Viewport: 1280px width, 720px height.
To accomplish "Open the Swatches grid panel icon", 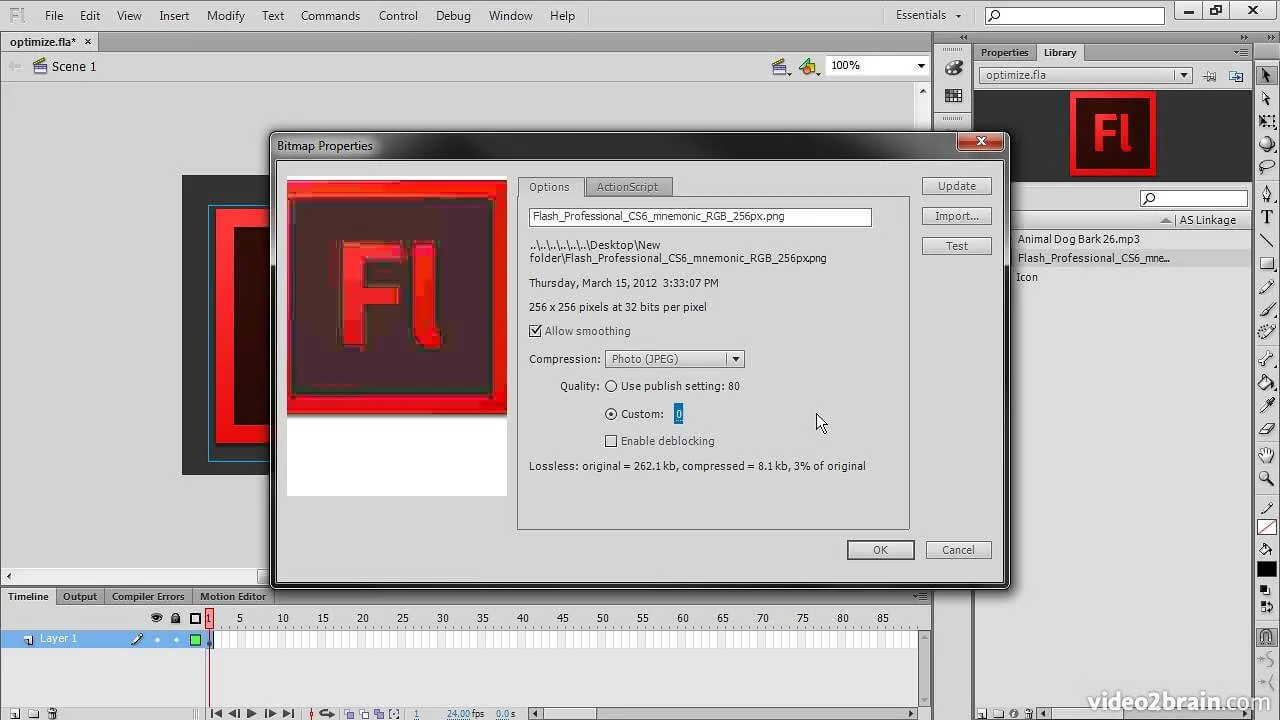I will [x=954, y=96].
